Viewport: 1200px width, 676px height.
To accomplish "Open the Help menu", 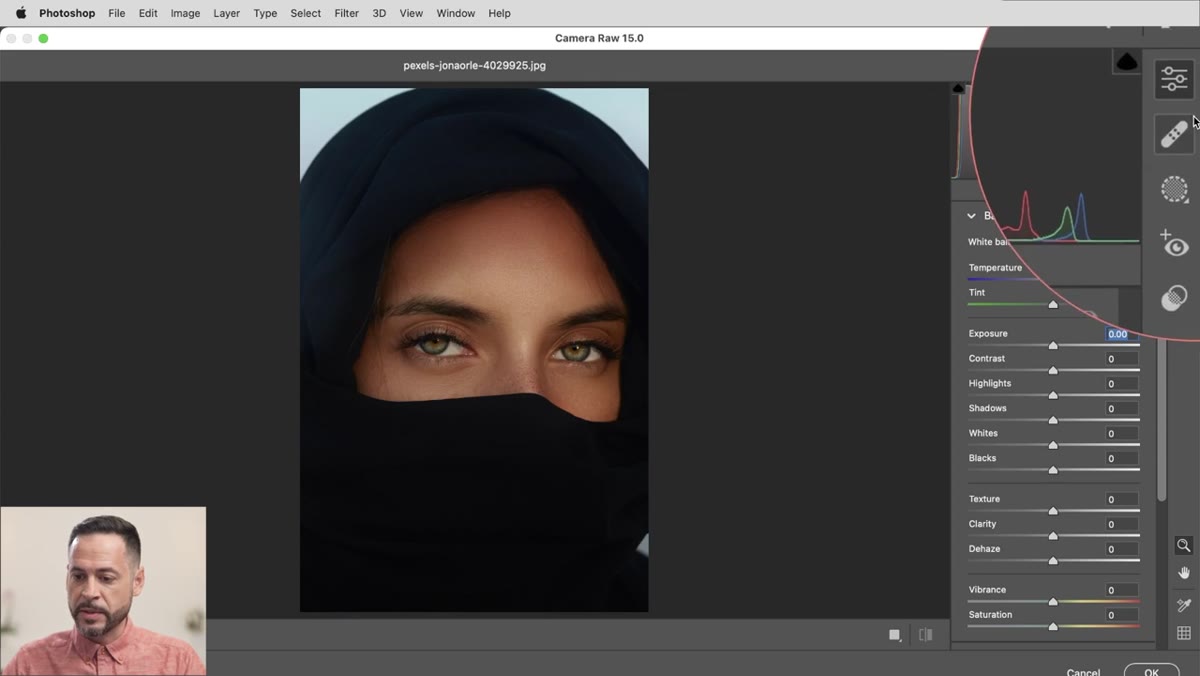I will tap(499, 13).
